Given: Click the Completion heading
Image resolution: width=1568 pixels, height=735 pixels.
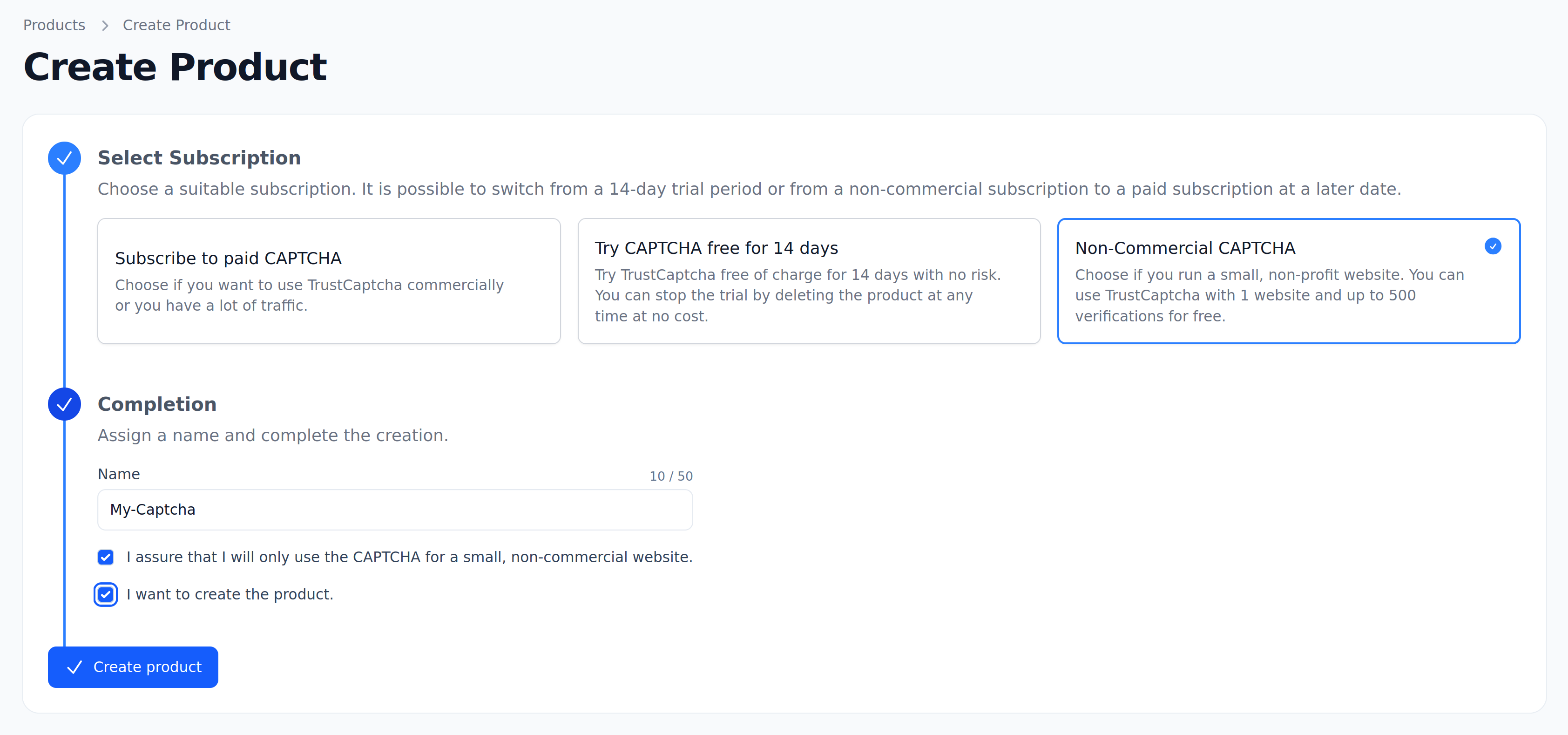Looking at the screenshot, I should click(x=157, y=404).
